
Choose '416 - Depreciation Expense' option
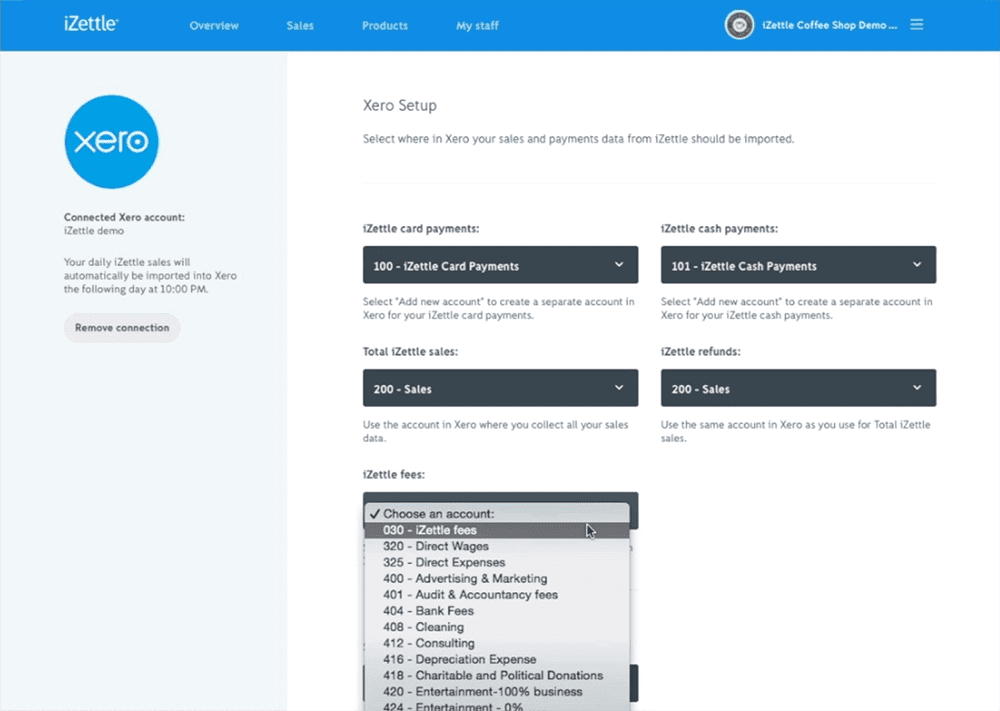(497, 659)
